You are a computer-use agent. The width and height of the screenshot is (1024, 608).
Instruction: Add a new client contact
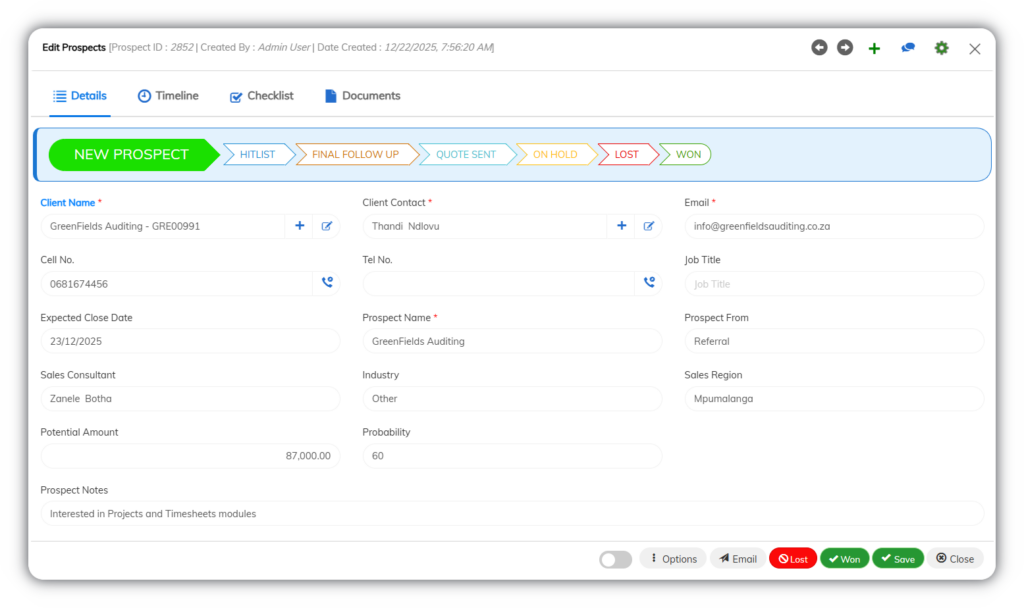pos(621,226)
